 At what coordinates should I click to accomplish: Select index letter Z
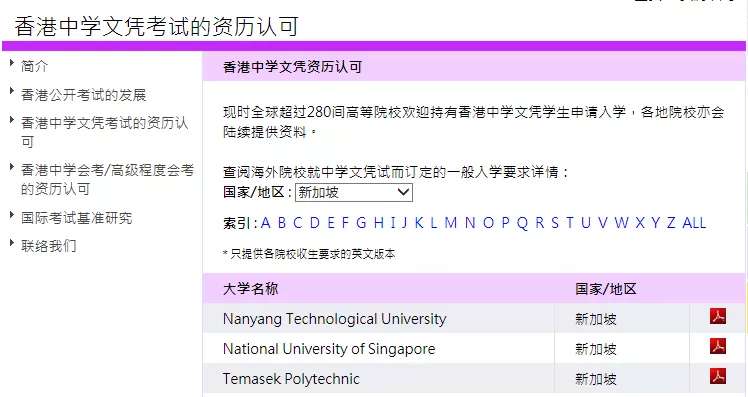pos(671,222)
